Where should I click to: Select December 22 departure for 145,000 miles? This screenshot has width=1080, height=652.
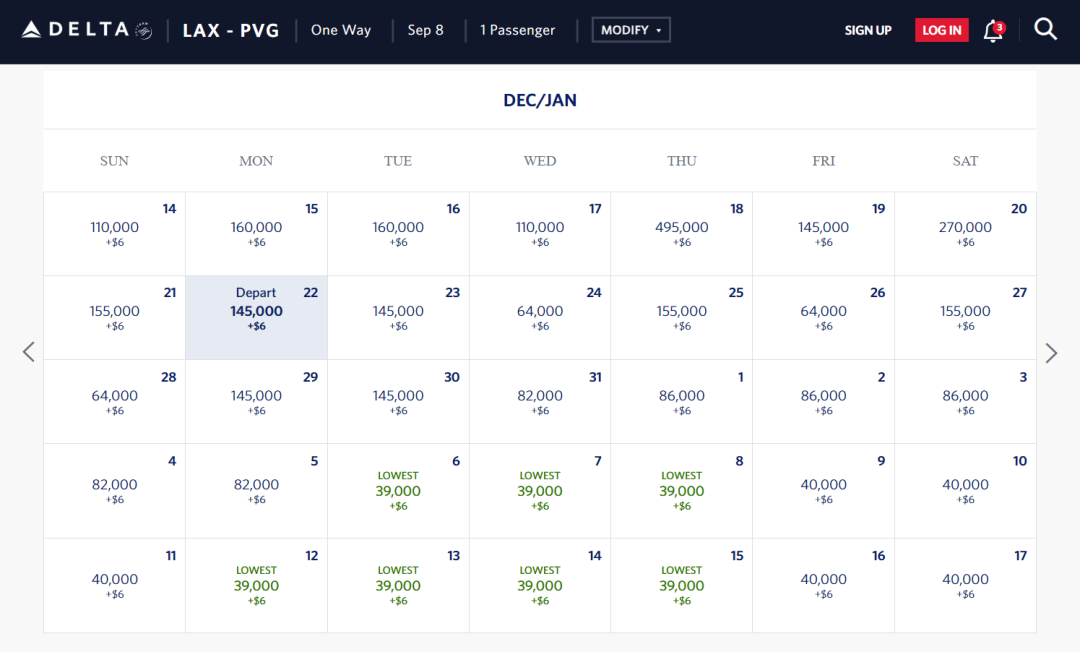point(256,317)
